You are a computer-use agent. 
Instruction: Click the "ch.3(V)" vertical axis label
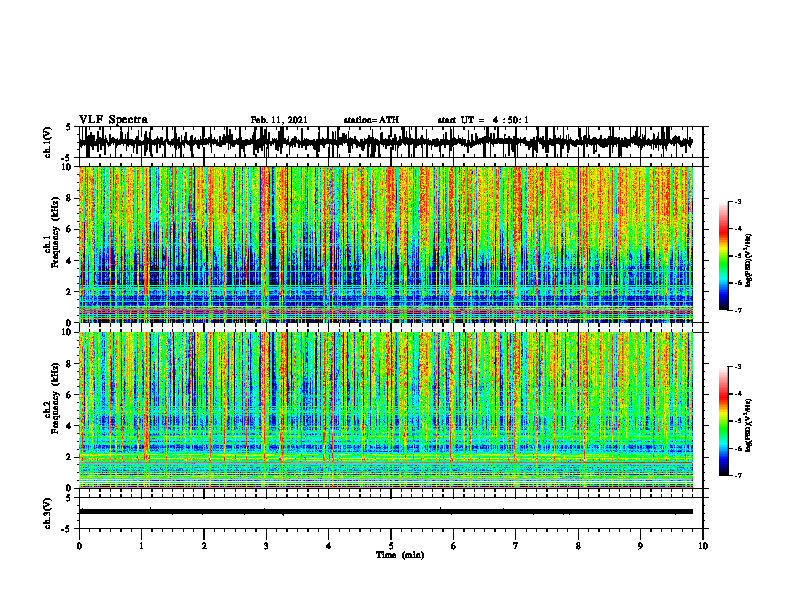[x=49, y=513]
